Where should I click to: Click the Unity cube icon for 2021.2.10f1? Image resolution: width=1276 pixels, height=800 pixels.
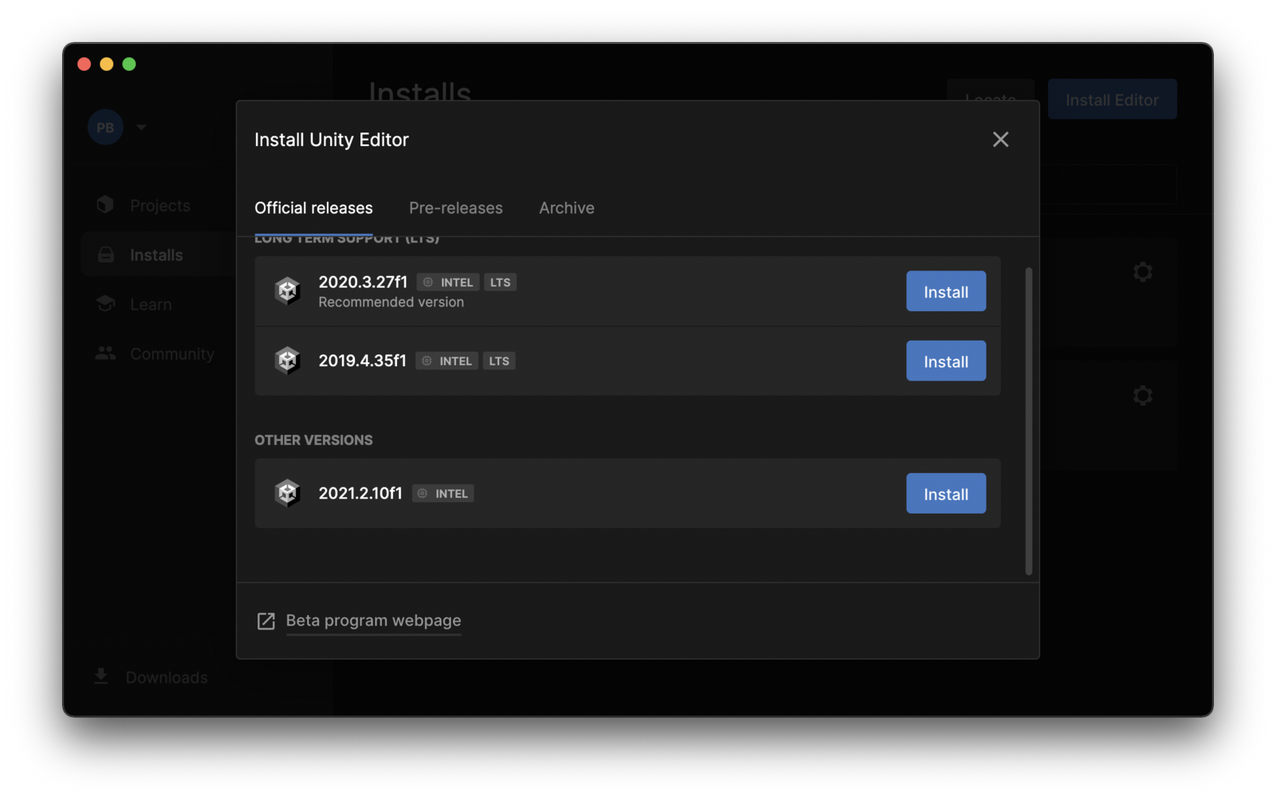[287, 493]
